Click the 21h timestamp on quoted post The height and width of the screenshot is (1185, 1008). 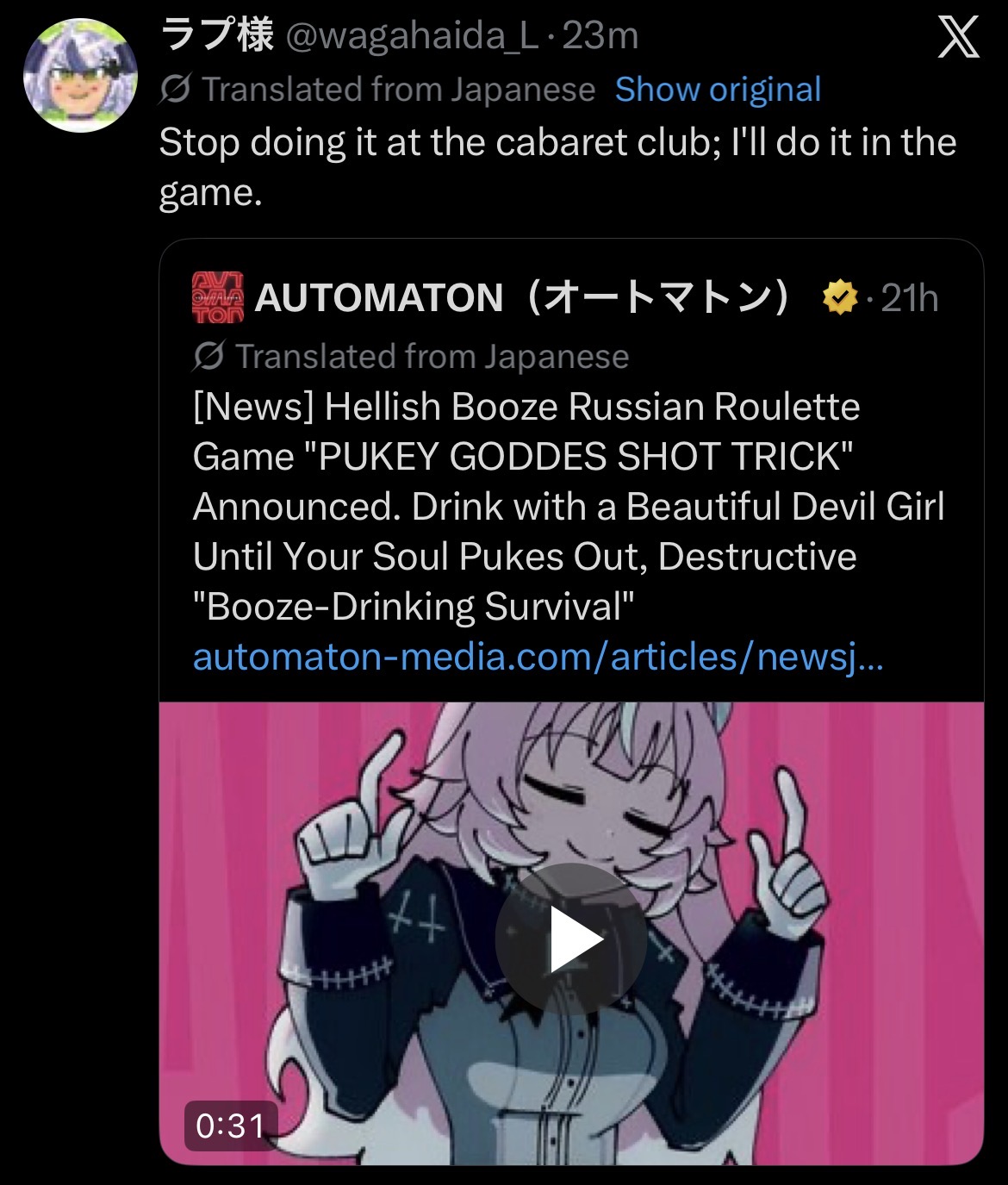click(x=910, y=298)
